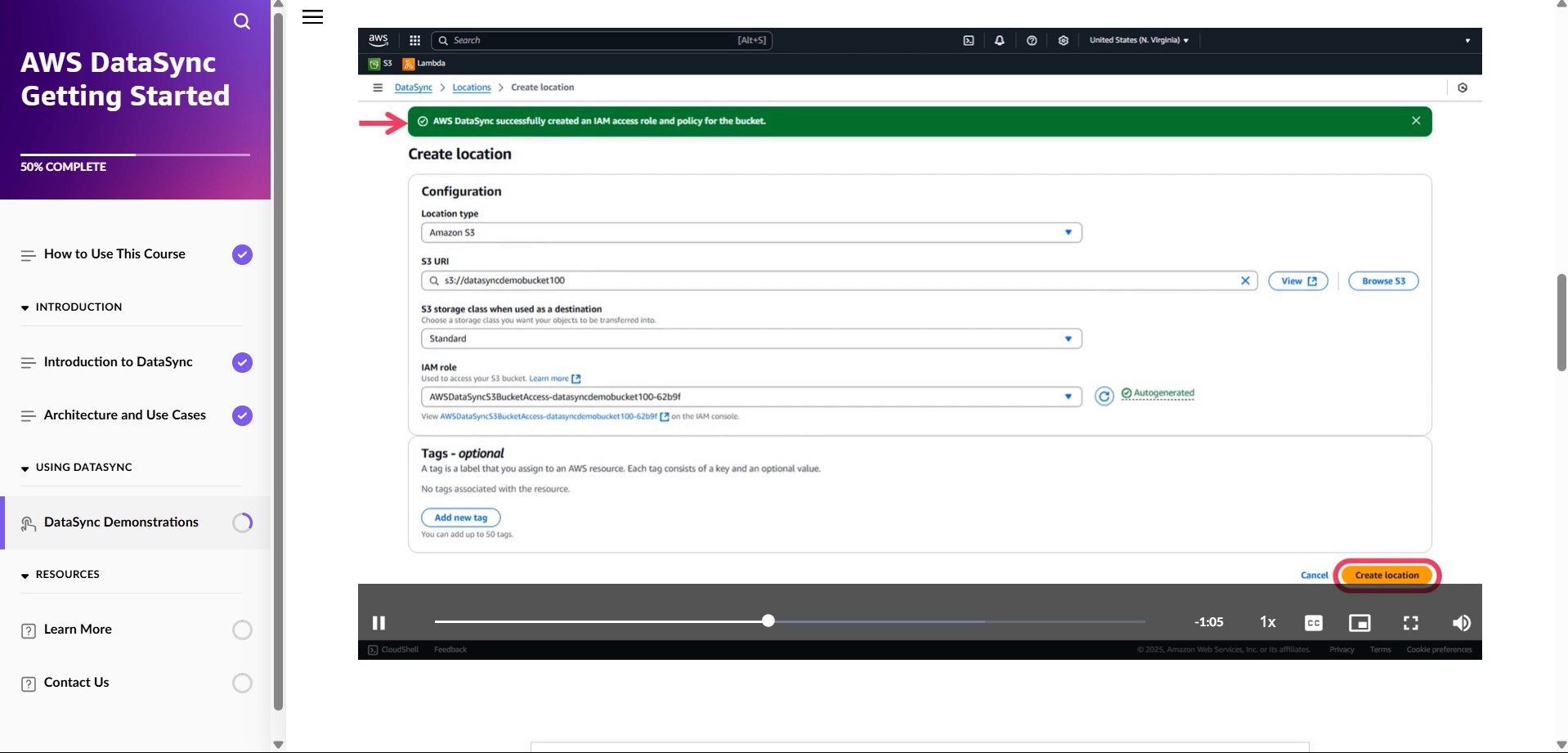
Task: Clear the S3 URI field
Action: tap(1245, 280)
